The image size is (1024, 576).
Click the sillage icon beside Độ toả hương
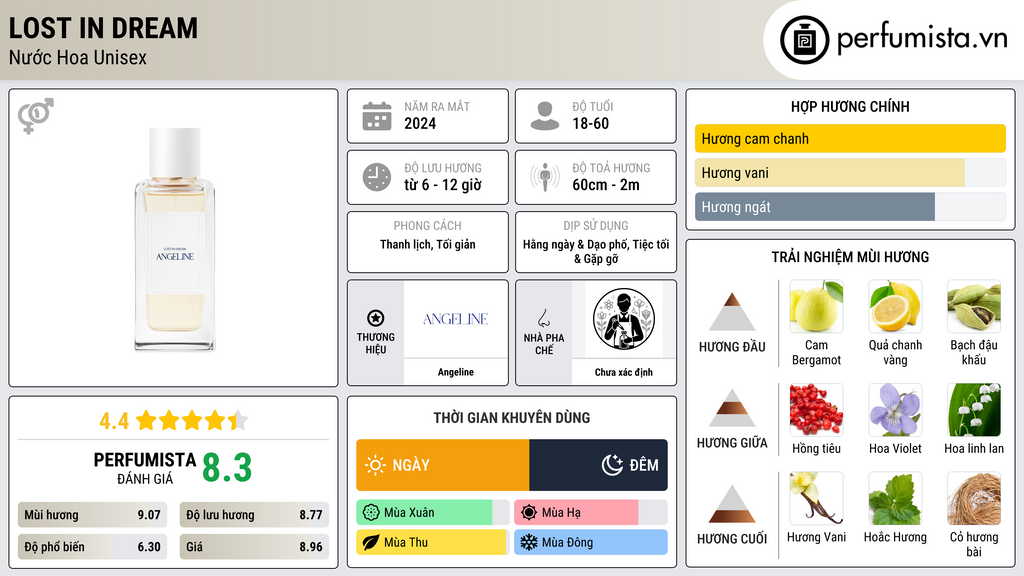[545, 177]
